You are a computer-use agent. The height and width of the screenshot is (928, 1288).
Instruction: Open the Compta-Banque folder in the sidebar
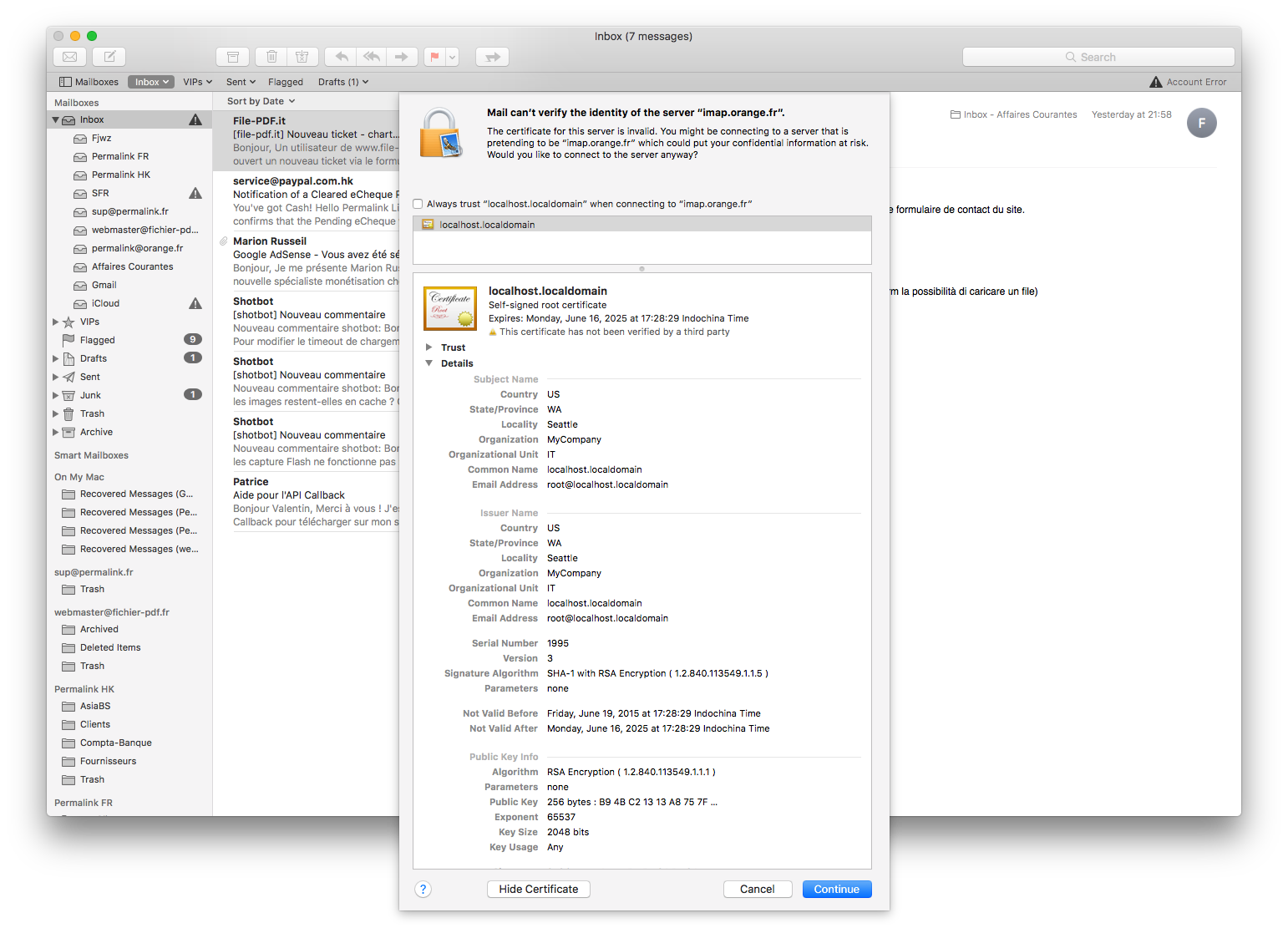pyautogui.click(x=116, y=743)
